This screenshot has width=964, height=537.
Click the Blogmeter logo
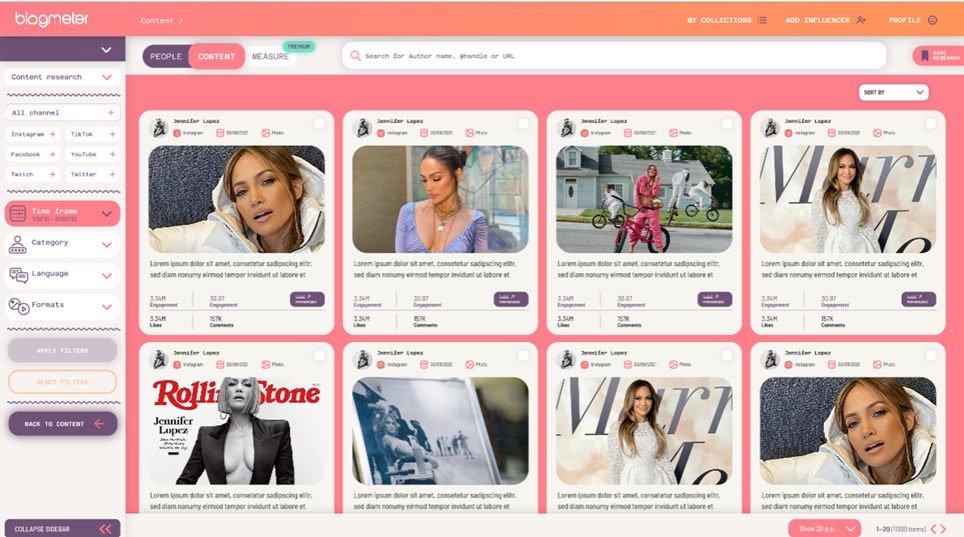pyautogui.click(x=52, y=19)
